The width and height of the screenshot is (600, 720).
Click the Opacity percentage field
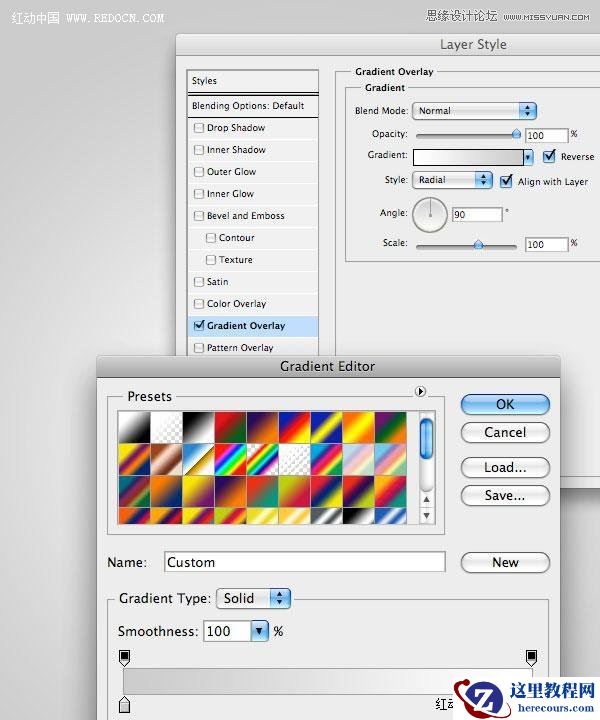[546, 135]
